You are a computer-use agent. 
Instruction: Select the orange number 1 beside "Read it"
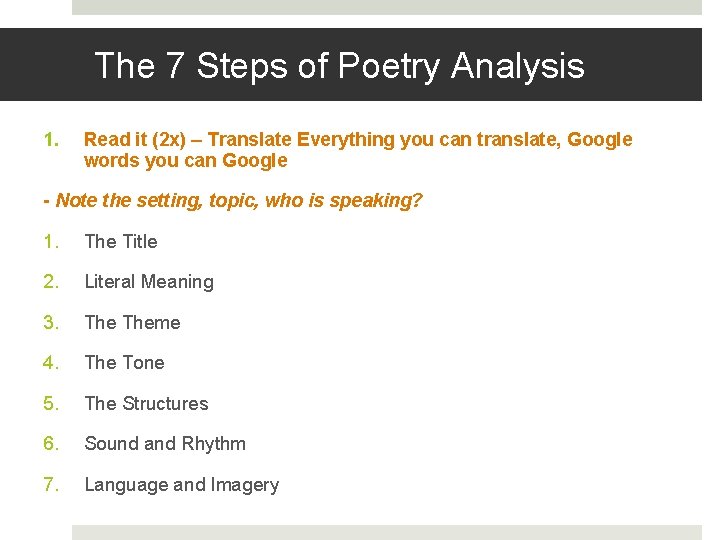51,140
